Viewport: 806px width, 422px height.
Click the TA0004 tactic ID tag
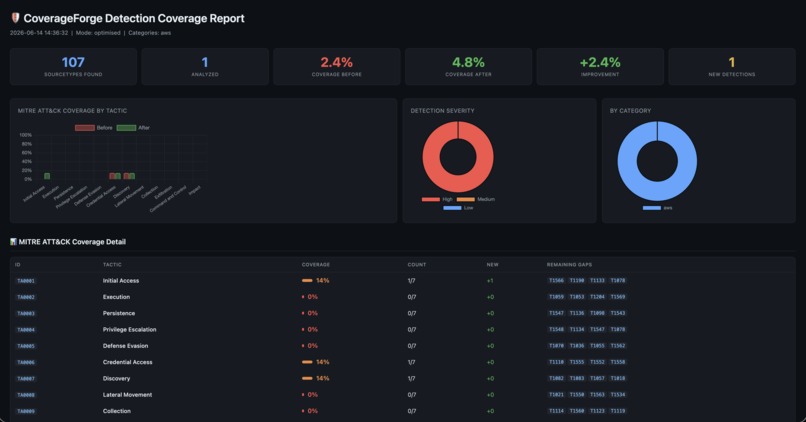[x=26, y=330]
